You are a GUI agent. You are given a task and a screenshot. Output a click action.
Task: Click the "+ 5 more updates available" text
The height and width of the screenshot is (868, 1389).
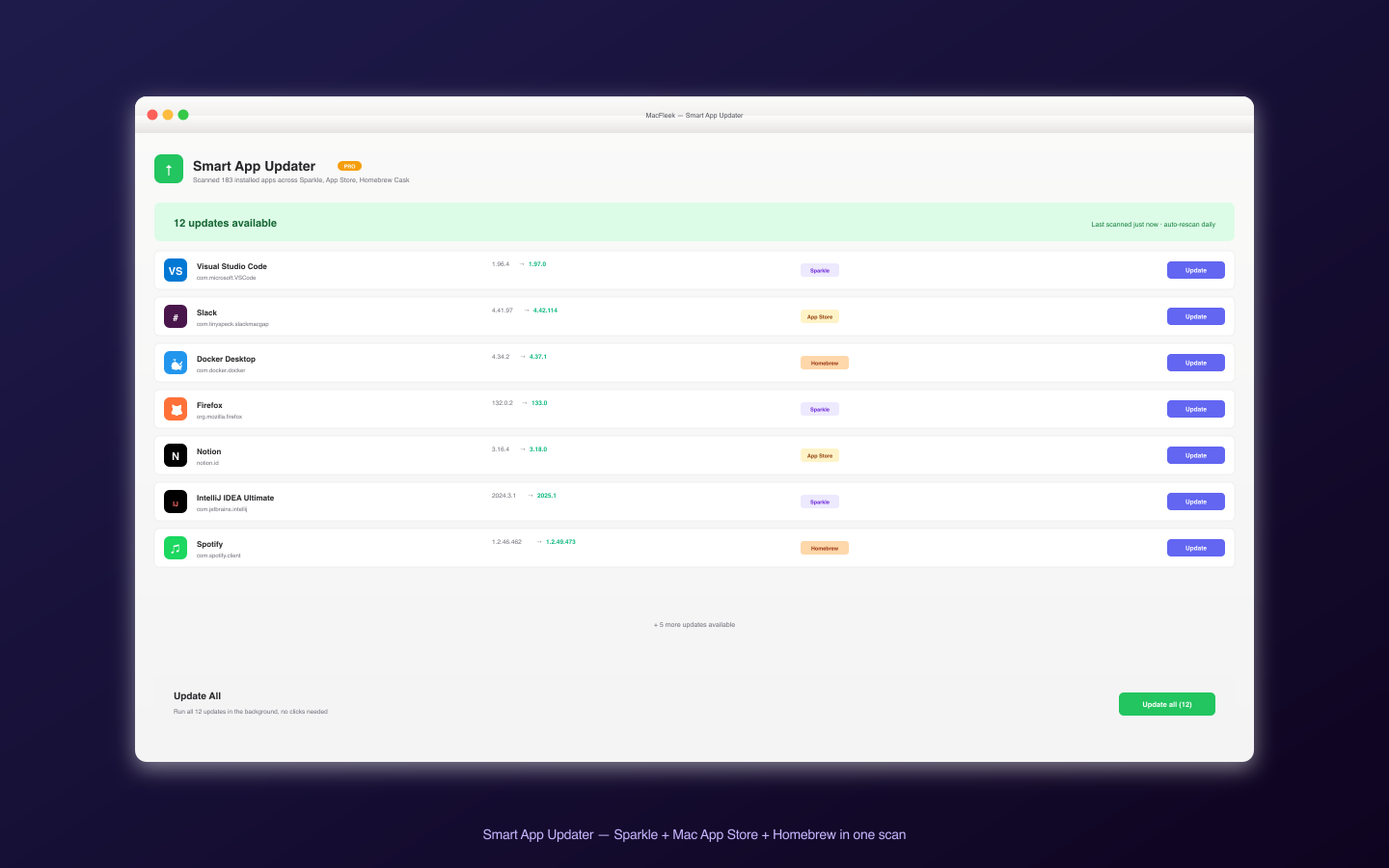tap(694, 625)
